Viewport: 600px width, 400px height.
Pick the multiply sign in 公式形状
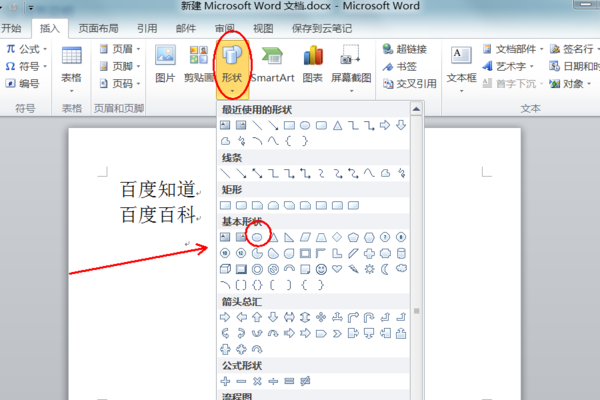(x=257, y=381)
